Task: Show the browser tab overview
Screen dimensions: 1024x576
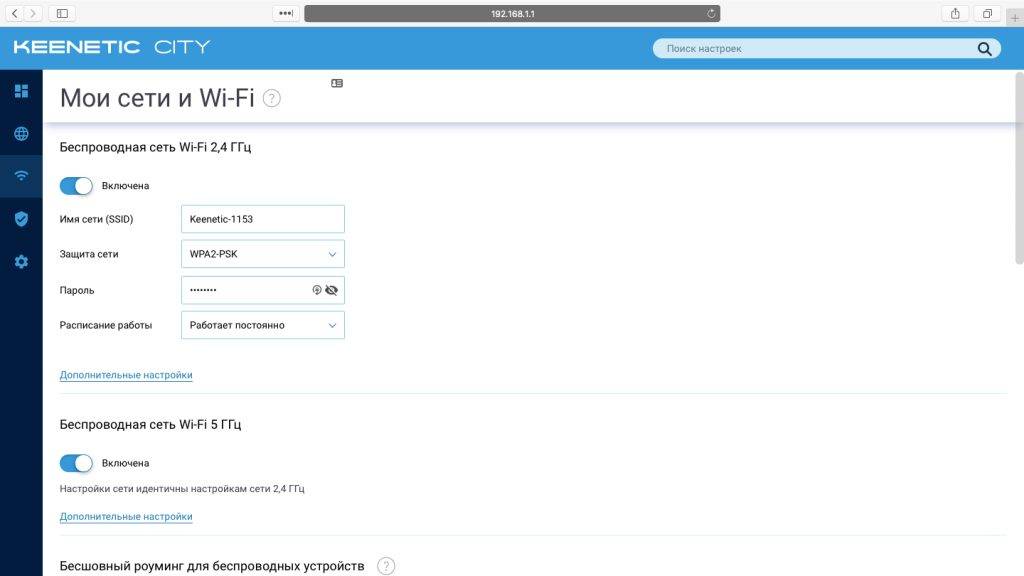Action: 987,13
